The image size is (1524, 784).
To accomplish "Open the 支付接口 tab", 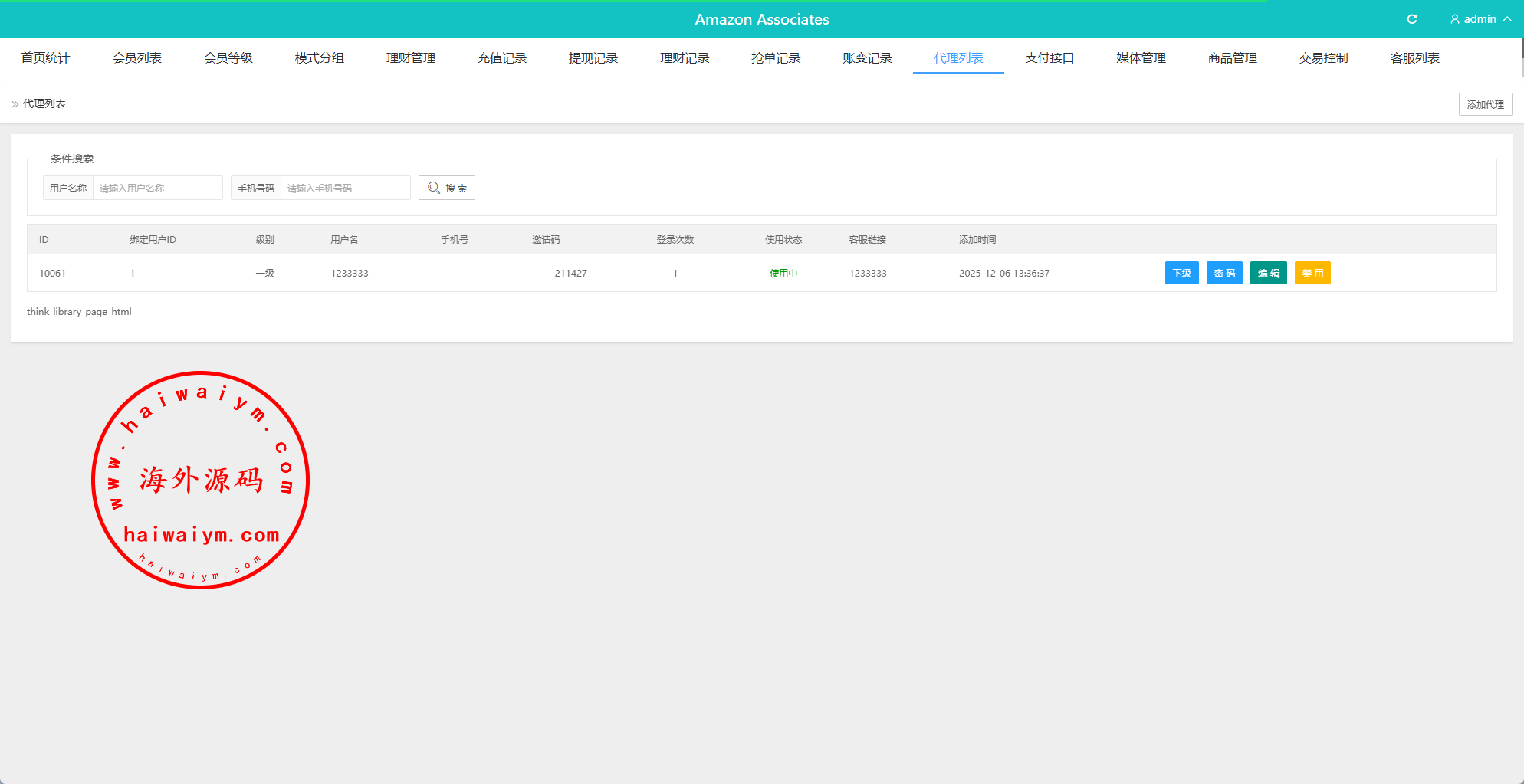I will click(x=1049, y=58).
